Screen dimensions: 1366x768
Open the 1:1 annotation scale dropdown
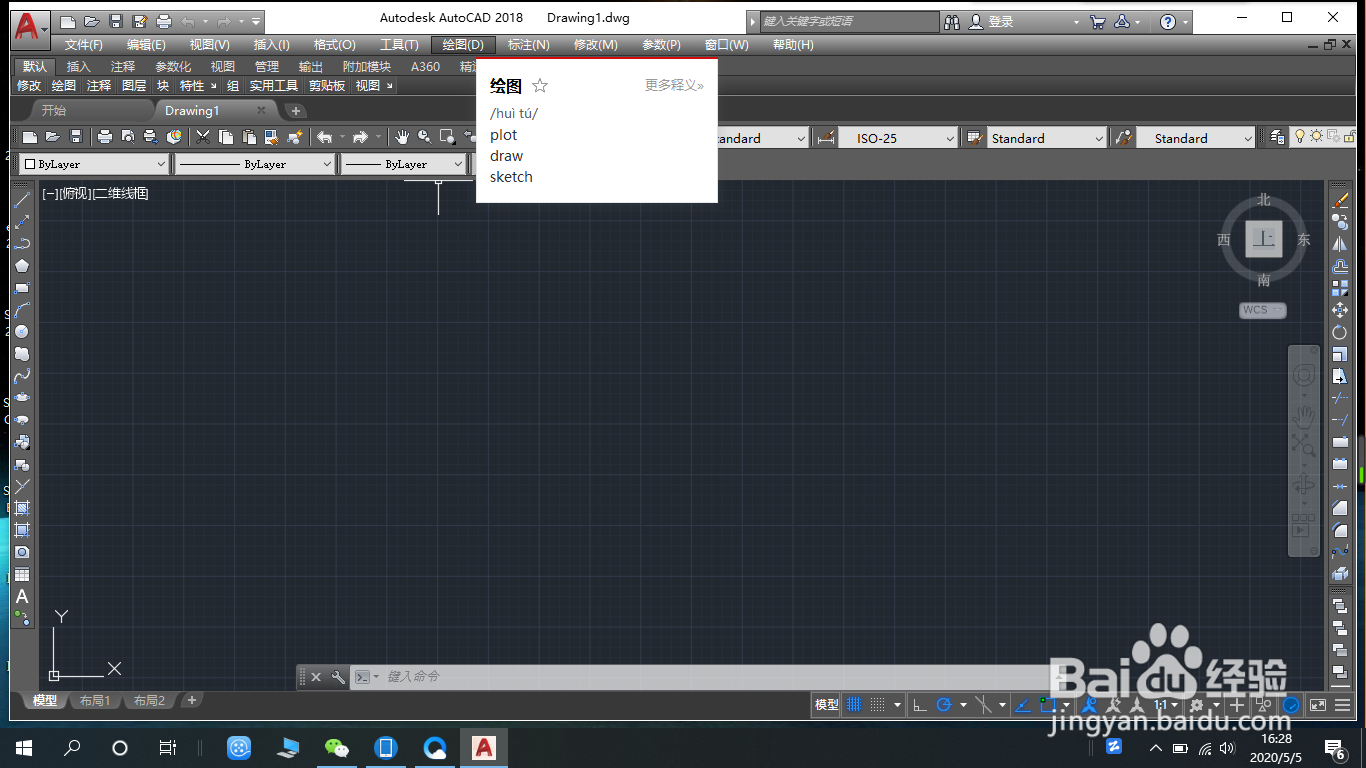pos(1166,705)
